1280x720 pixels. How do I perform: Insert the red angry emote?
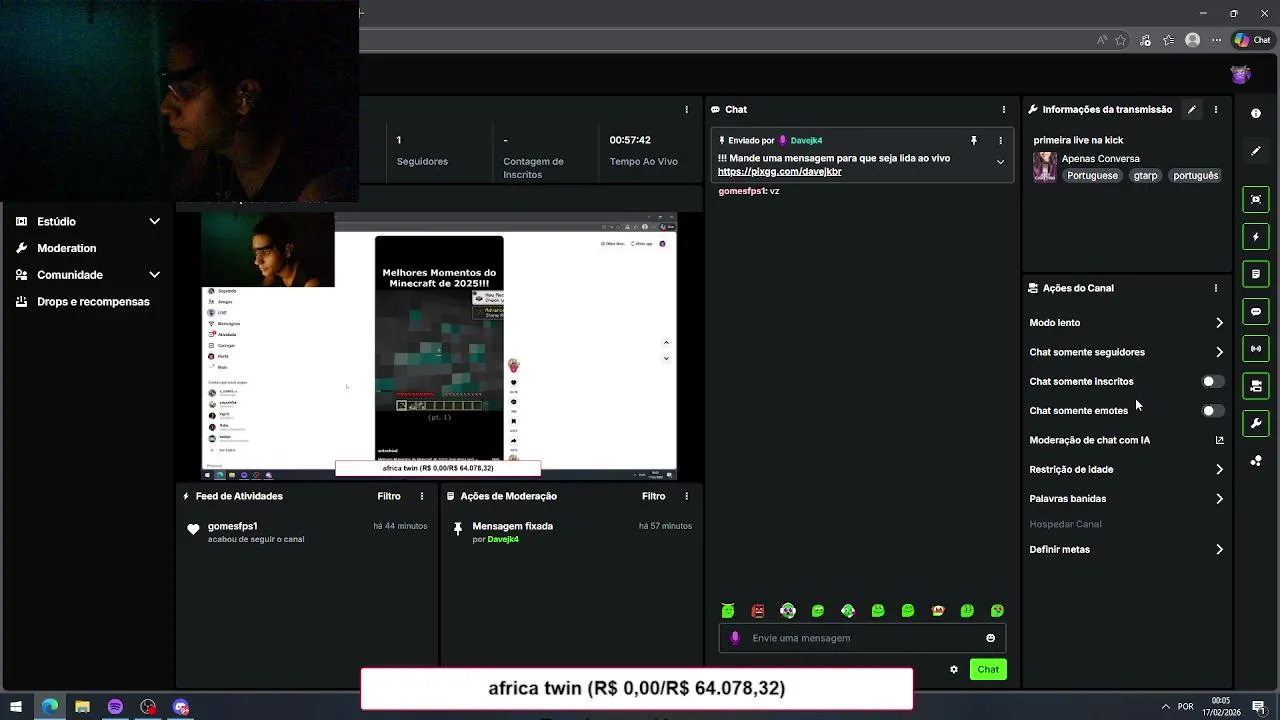point(758,611)
